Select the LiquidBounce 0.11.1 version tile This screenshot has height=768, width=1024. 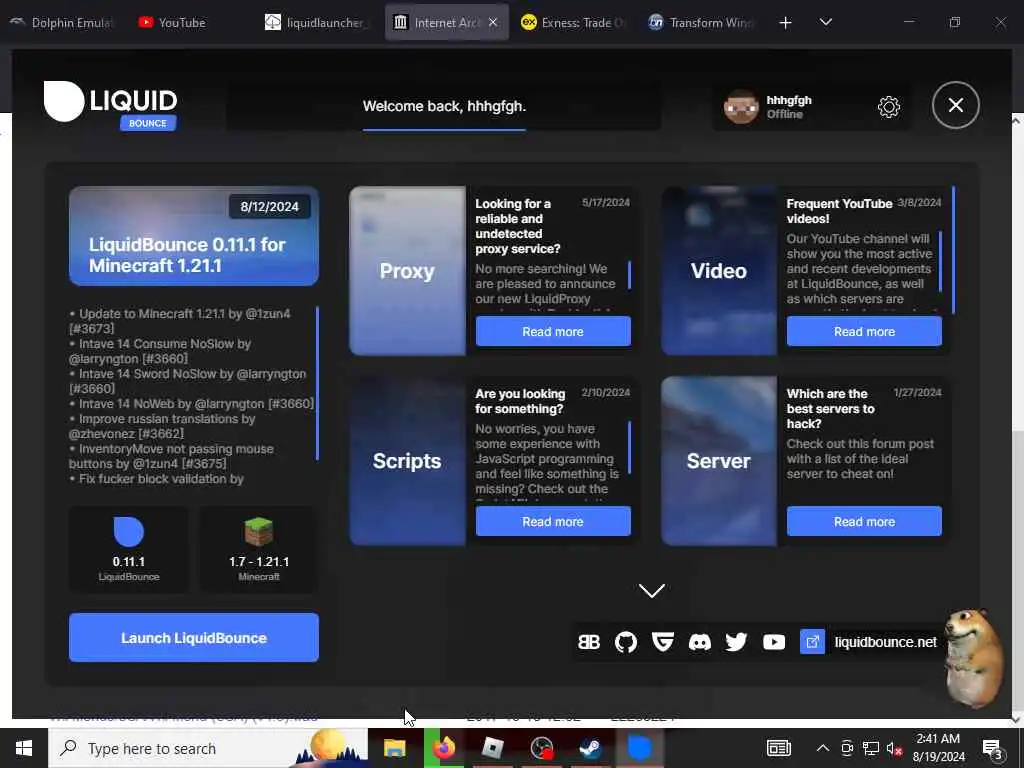(129, 549)
